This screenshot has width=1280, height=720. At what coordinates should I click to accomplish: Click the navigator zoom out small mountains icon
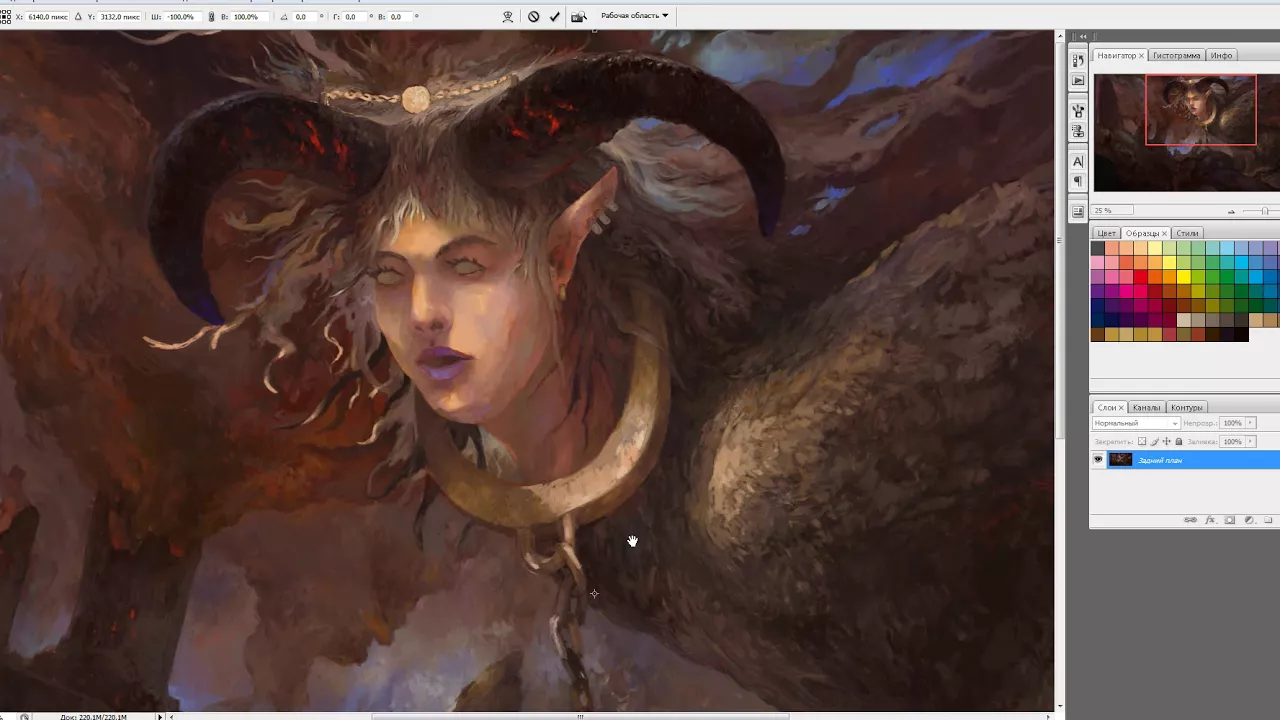[1231, 211]
